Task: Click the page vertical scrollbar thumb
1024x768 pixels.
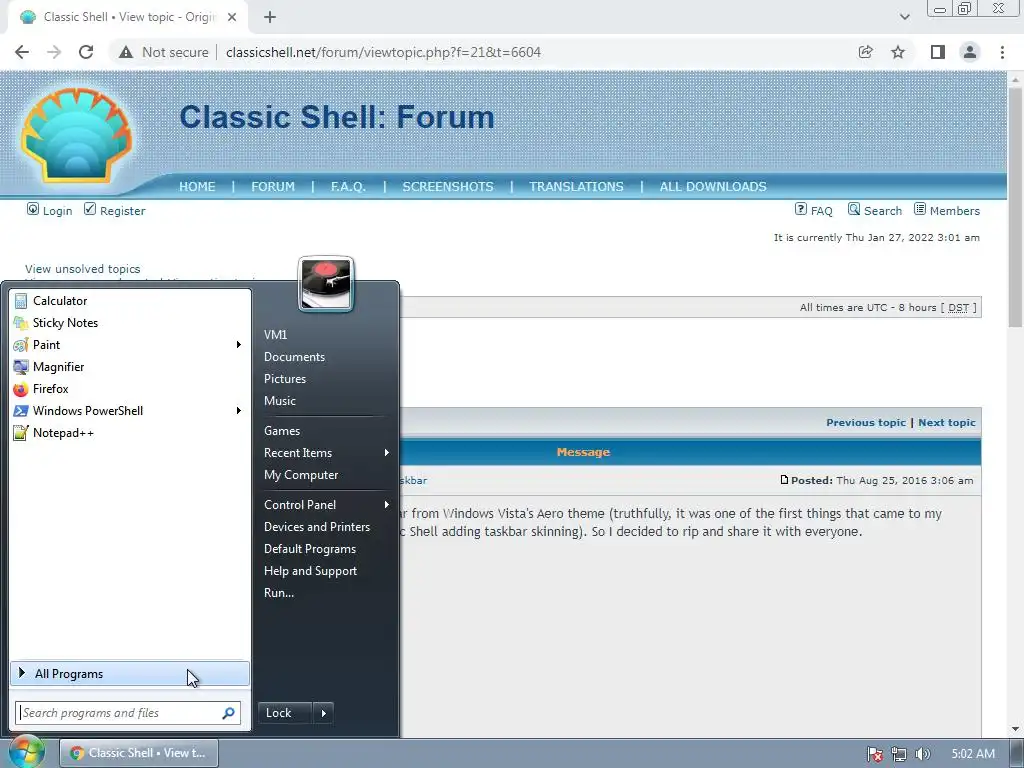Action: (1015, 206)
